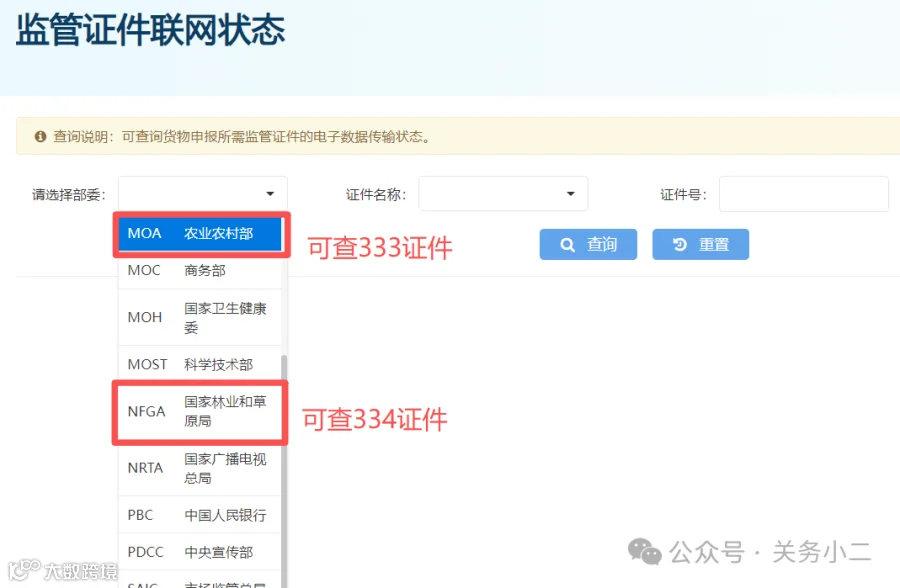This screenshot has height=588, width=900.
Task: Click the 查询说明 notice text
Action: point(242,137)
